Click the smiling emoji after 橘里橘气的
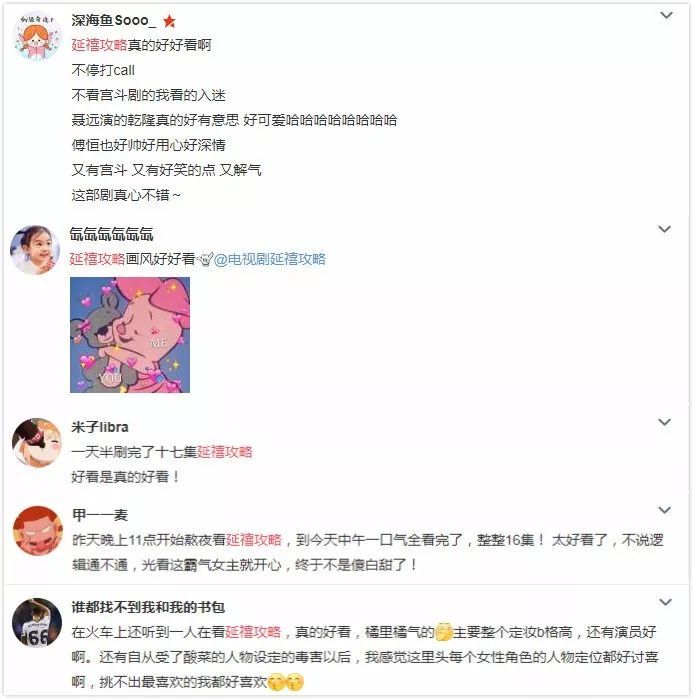693x699 pixels. 443,632
